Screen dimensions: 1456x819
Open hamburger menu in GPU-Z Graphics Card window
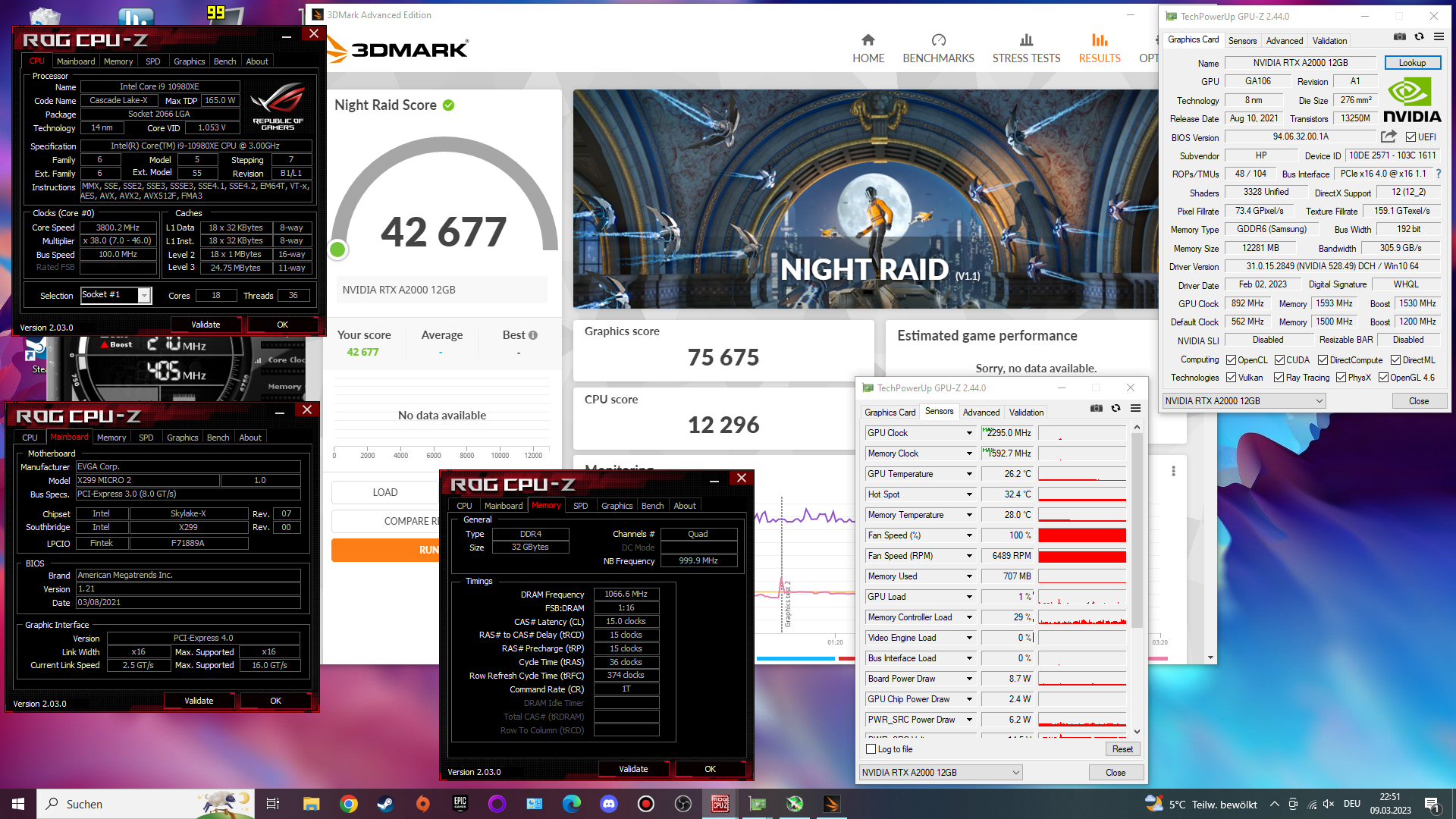[1439, 36]
